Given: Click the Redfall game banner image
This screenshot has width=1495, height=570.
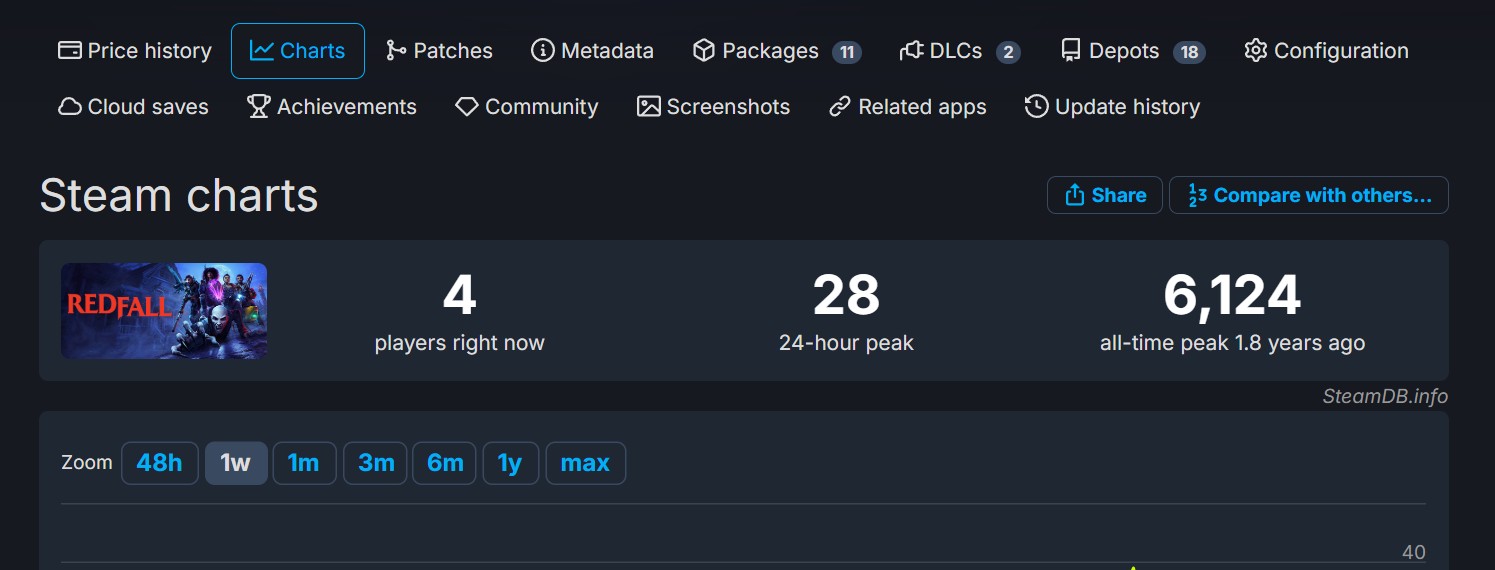Looking at the screenshot, I should (x=164, y=311).
